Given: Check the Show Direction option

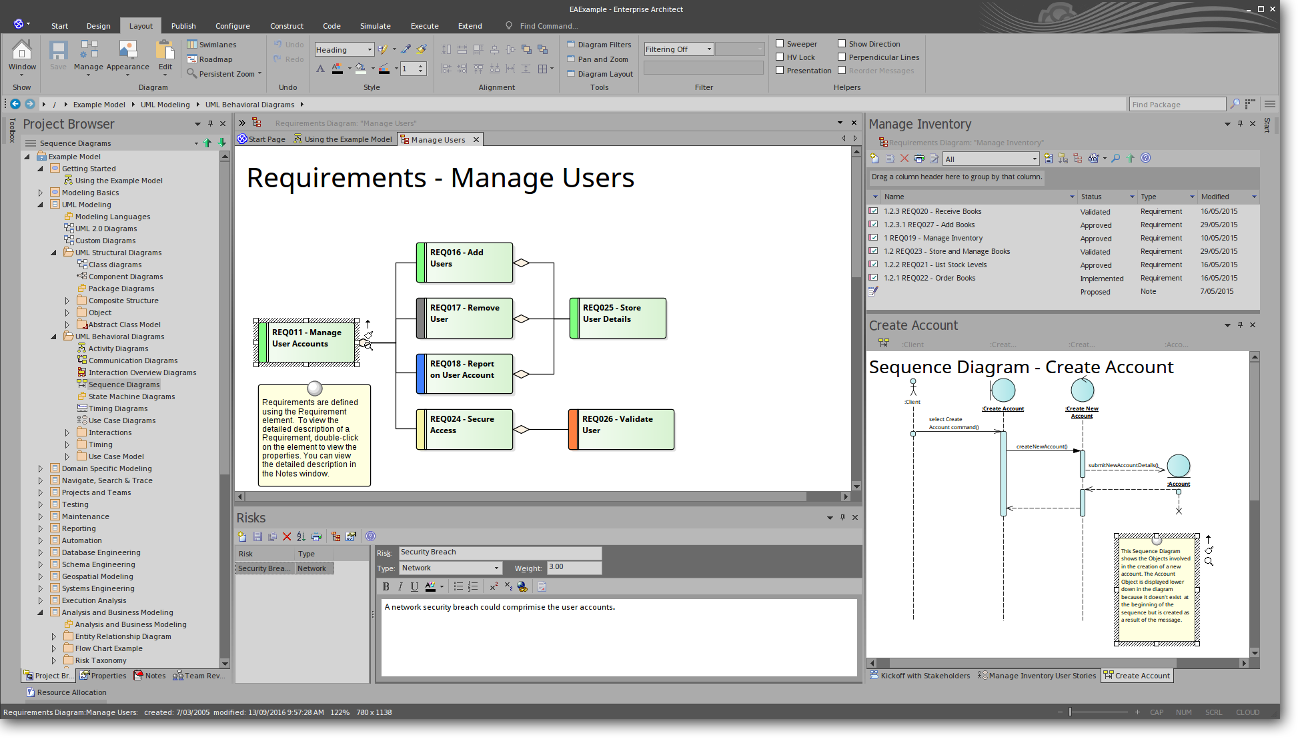Looking at the screenshot, I should (843, 44).
